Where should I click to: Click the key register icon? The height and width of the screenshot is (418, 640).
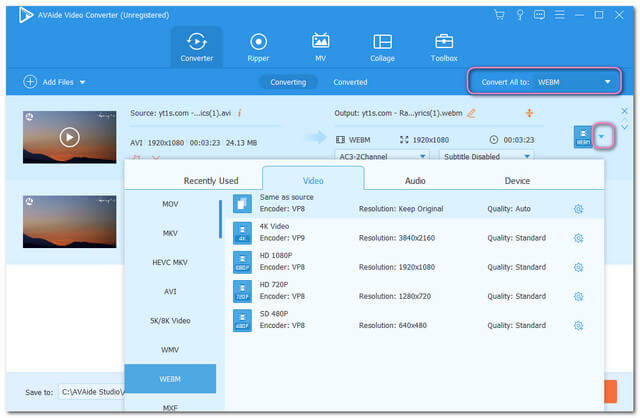click(x=520, y=15)
